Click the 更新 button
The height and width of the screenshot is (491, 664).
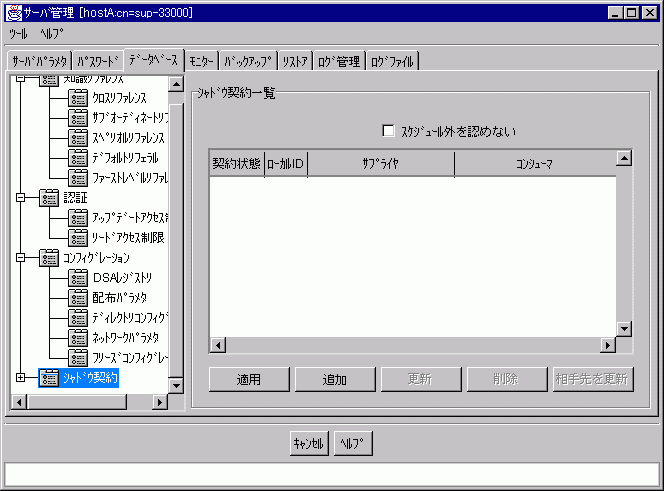(421, 379)
